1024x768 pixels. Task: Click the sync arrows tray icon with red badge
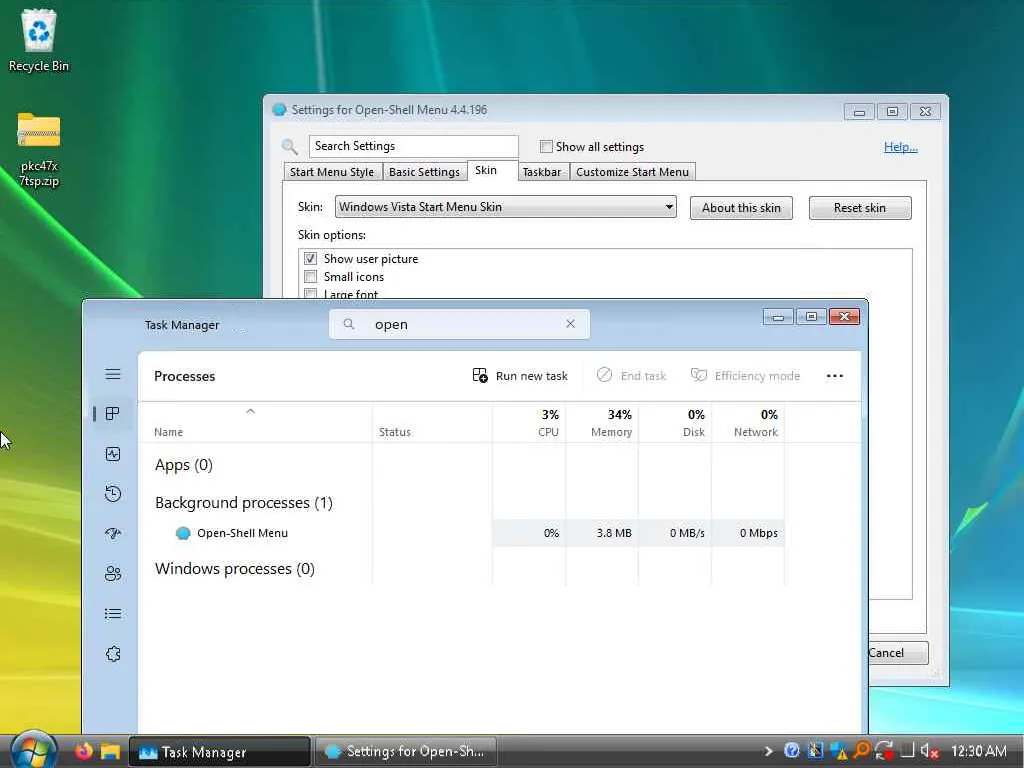coord(884,751)
